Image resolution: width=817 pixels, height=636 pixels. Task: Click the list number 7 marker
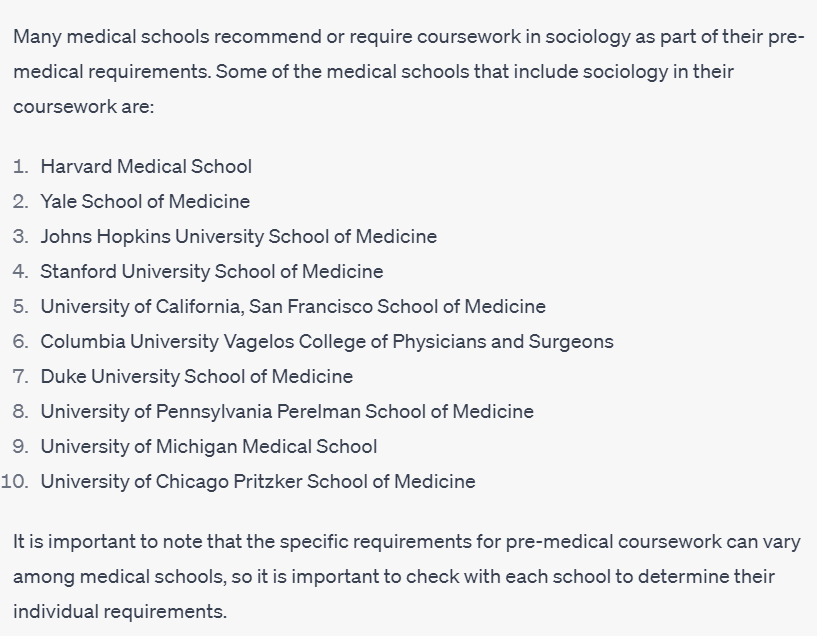pyautogui.click(x=21, y=377)
